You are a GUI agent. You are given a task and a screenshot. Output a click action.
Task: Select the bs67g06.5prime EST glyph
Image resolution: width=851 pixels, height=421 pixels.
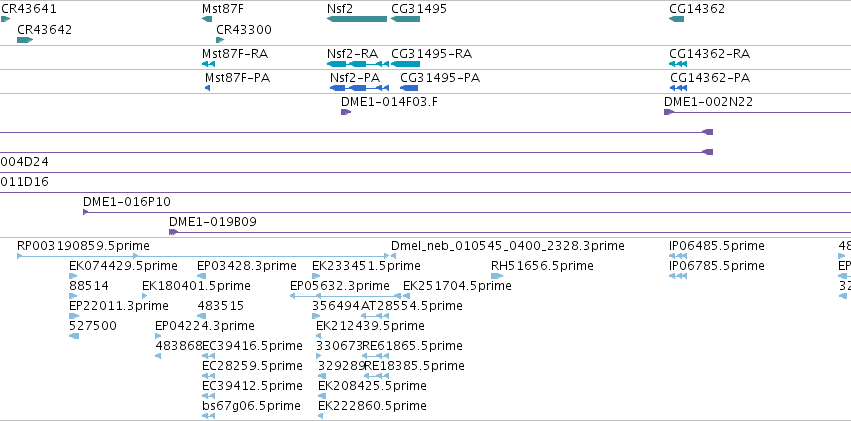pyautogui.click(x=208, y=416)
